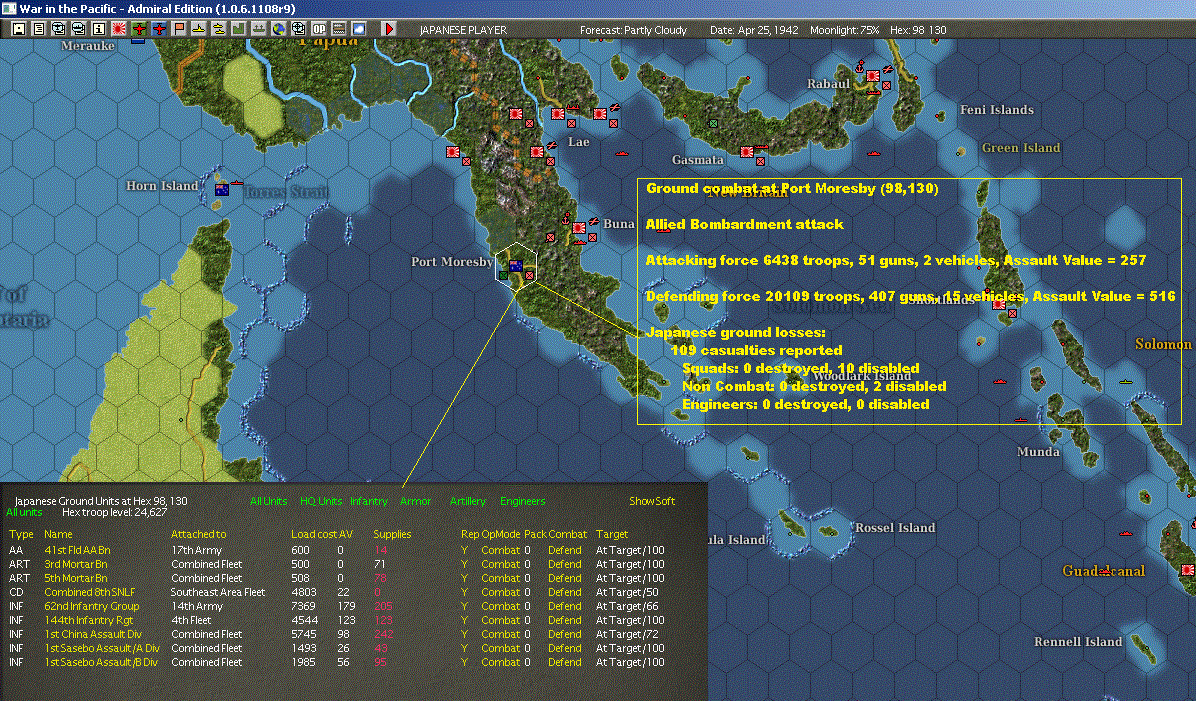This screenshot has height=701, width=1196.
Task: Click the 'Forecast: Partly Cloudy' status text
Action: pos(633,30)
